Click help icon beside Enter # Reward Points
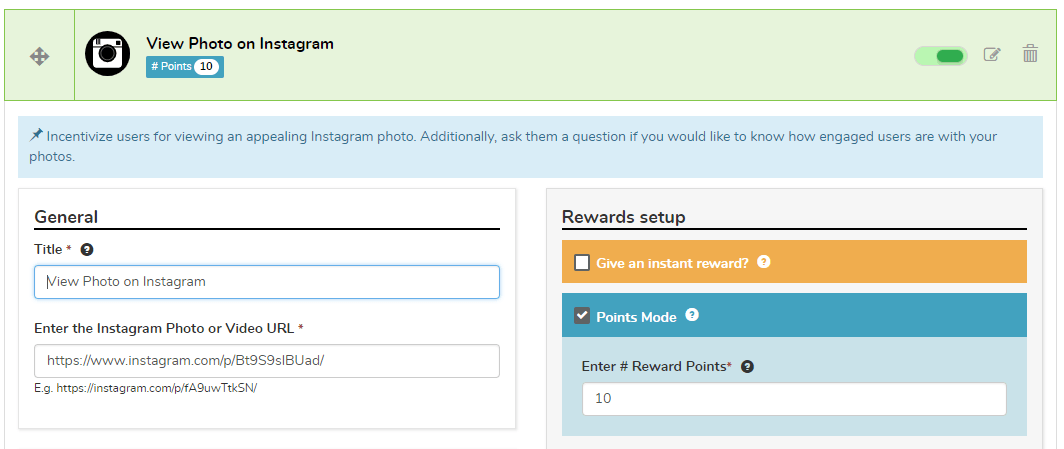Image resolution: width=1064 pixels, height=449 pixels. point(747,367)
